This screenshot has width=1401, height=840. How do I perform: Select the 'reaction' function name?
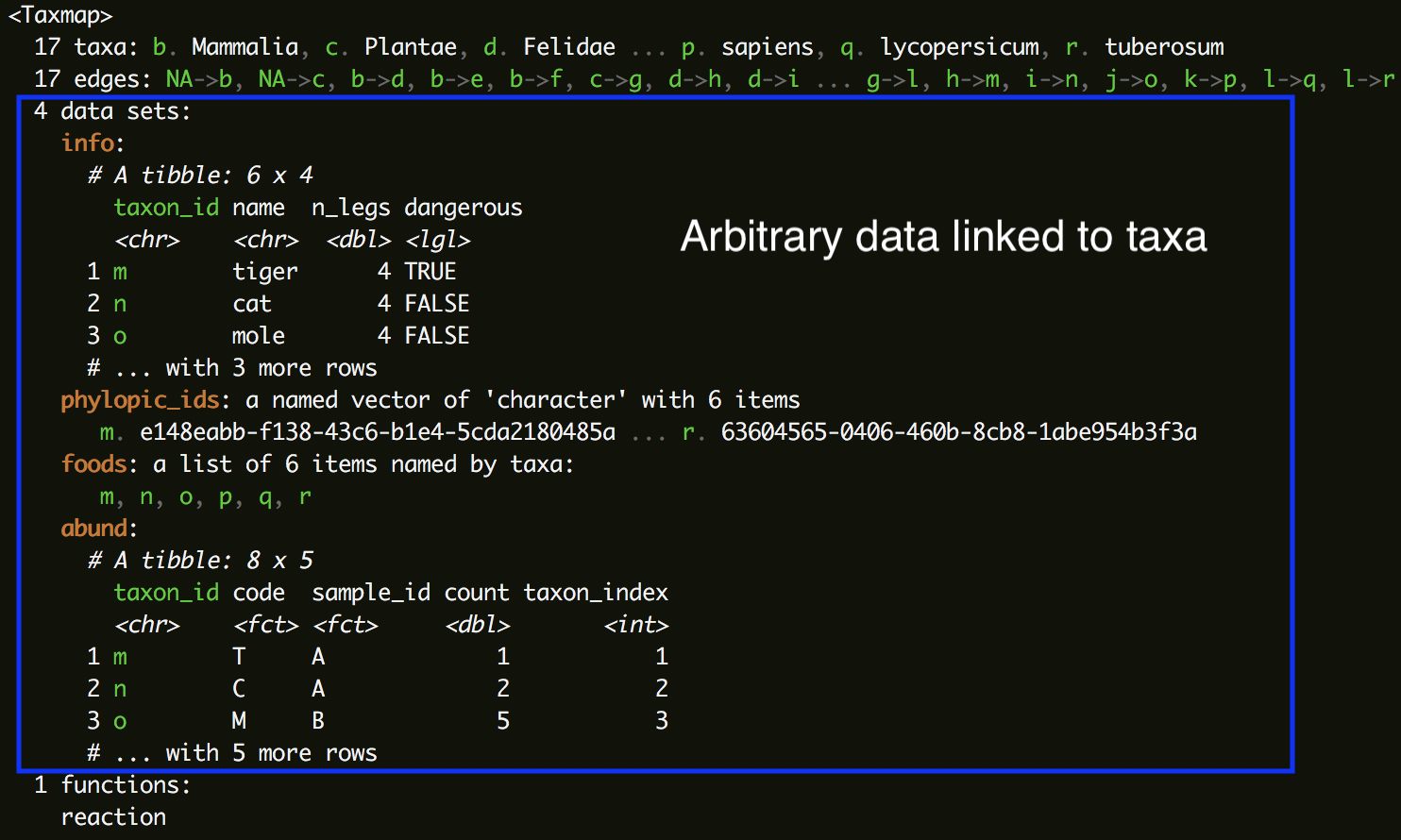point(113,817)
